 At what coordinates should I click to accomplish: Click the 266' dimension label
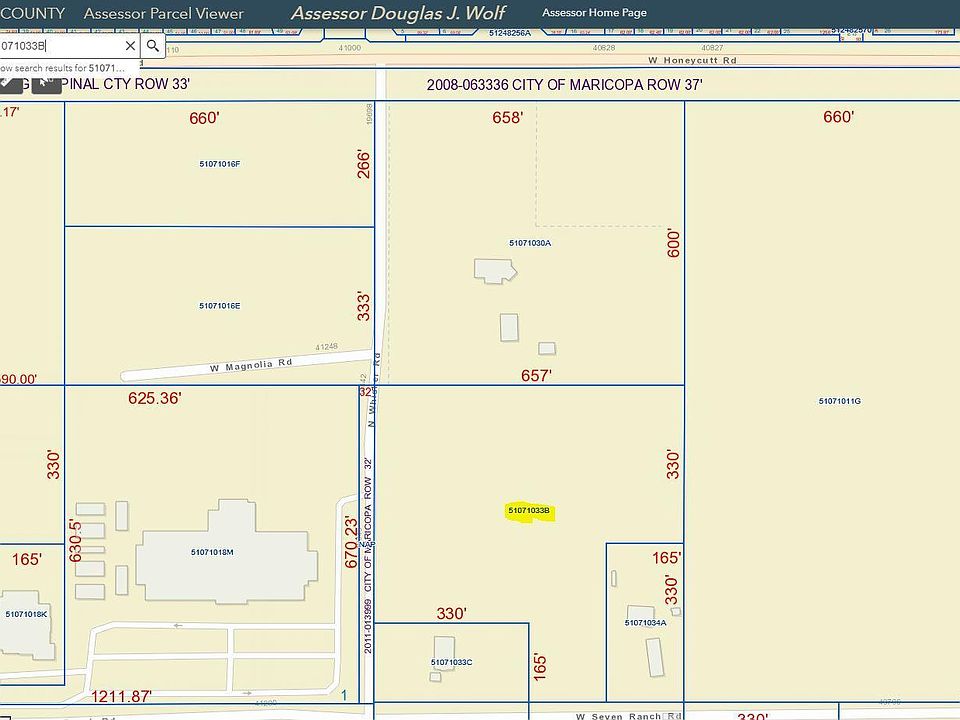[364, 165]
